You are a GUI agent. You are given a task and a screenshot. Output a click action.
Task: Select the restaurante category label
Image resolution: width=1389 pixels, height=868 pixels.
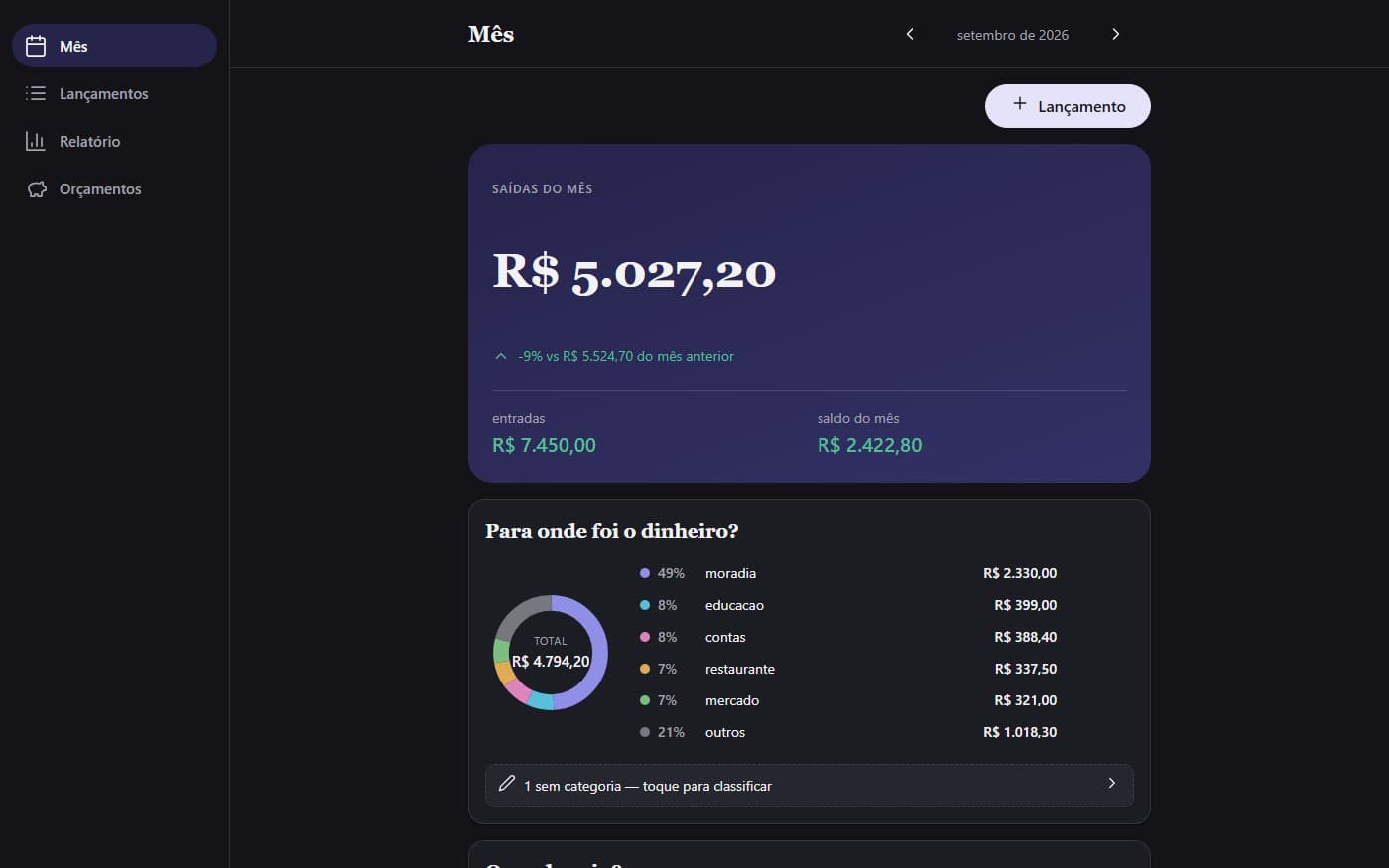(740, 669)
